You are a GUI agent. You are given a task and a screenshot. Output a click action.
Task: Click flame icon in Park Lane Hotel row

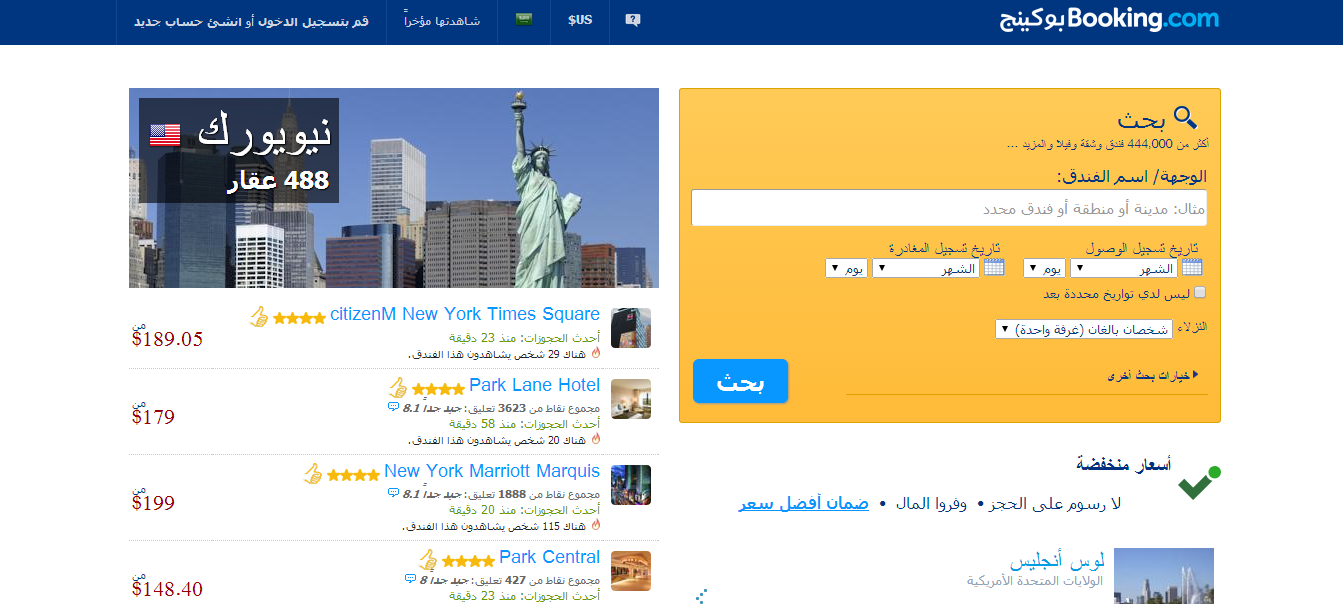click(x=596, y=439)
